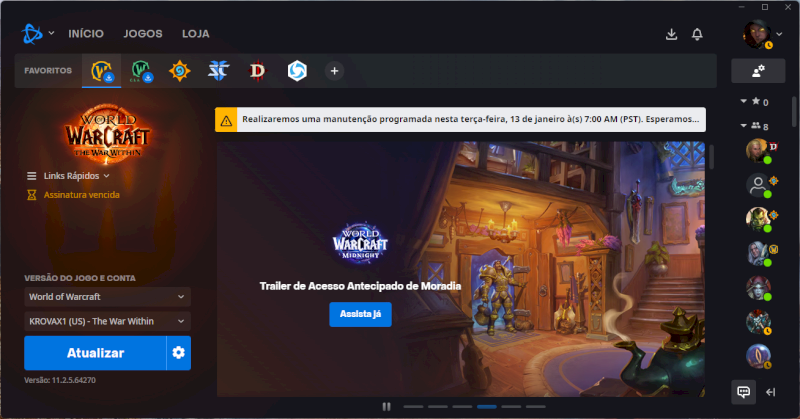The image size is (800, 419).
Task: Click the Links Rápidos hamburger icon
Action: click(32, 176)
